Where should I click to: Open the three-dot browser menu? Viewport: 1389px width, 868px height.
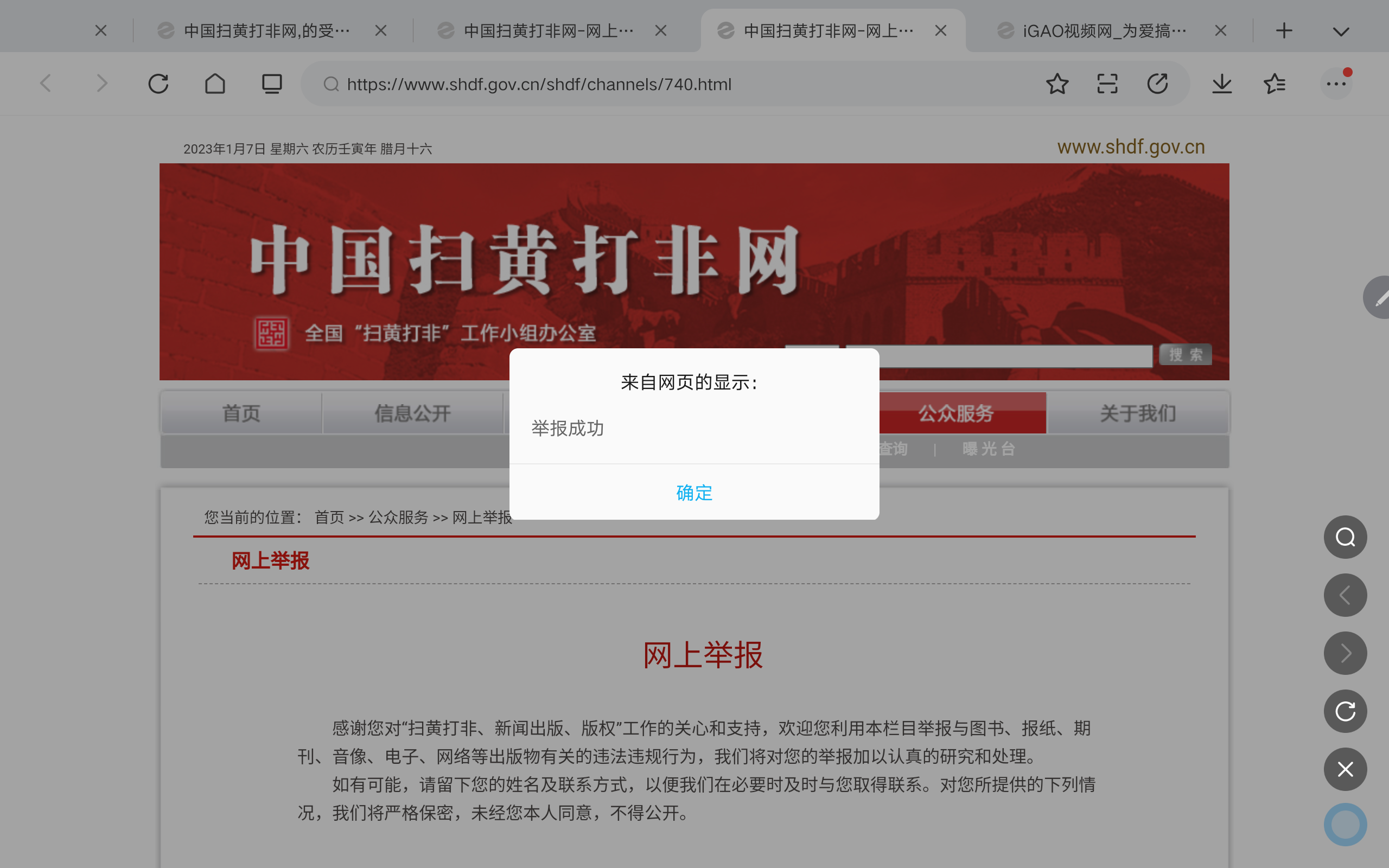(1336, 84)
